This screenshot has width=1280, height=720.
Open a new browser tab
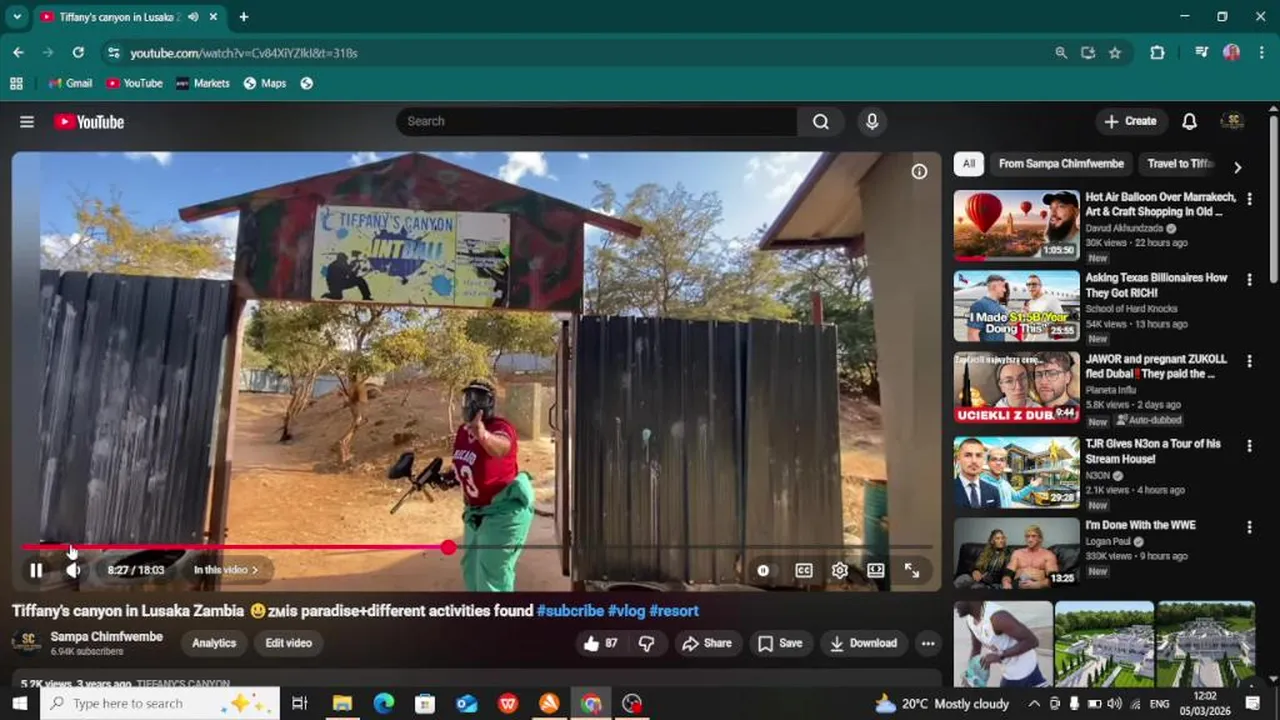[243, 17]
